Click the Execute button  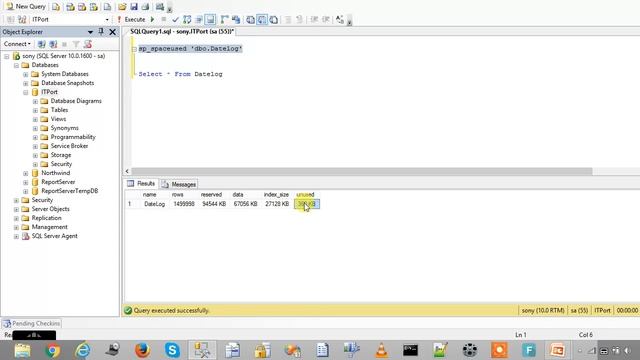click(131, 19)
